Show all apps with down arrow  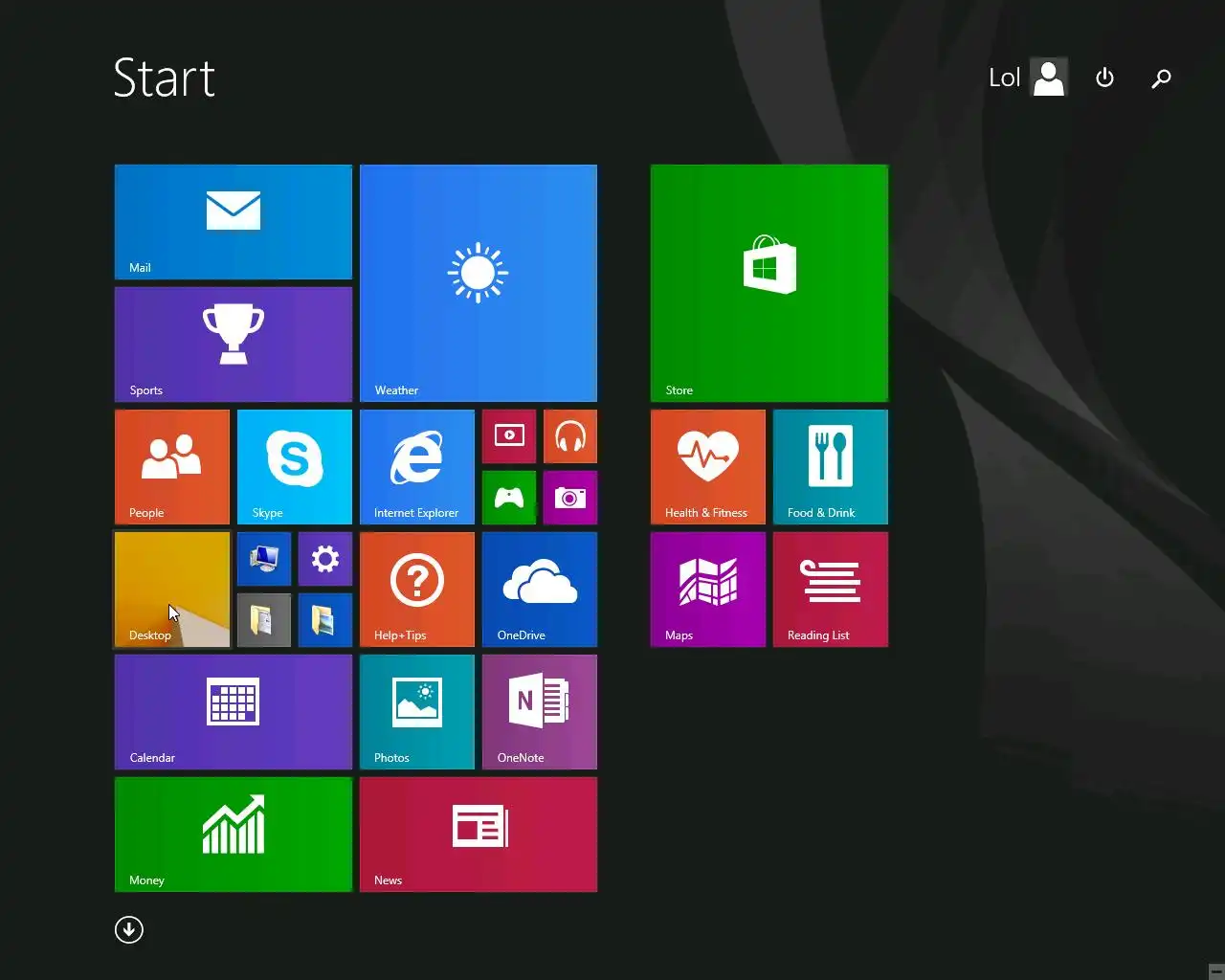click(x=129, y=929)
